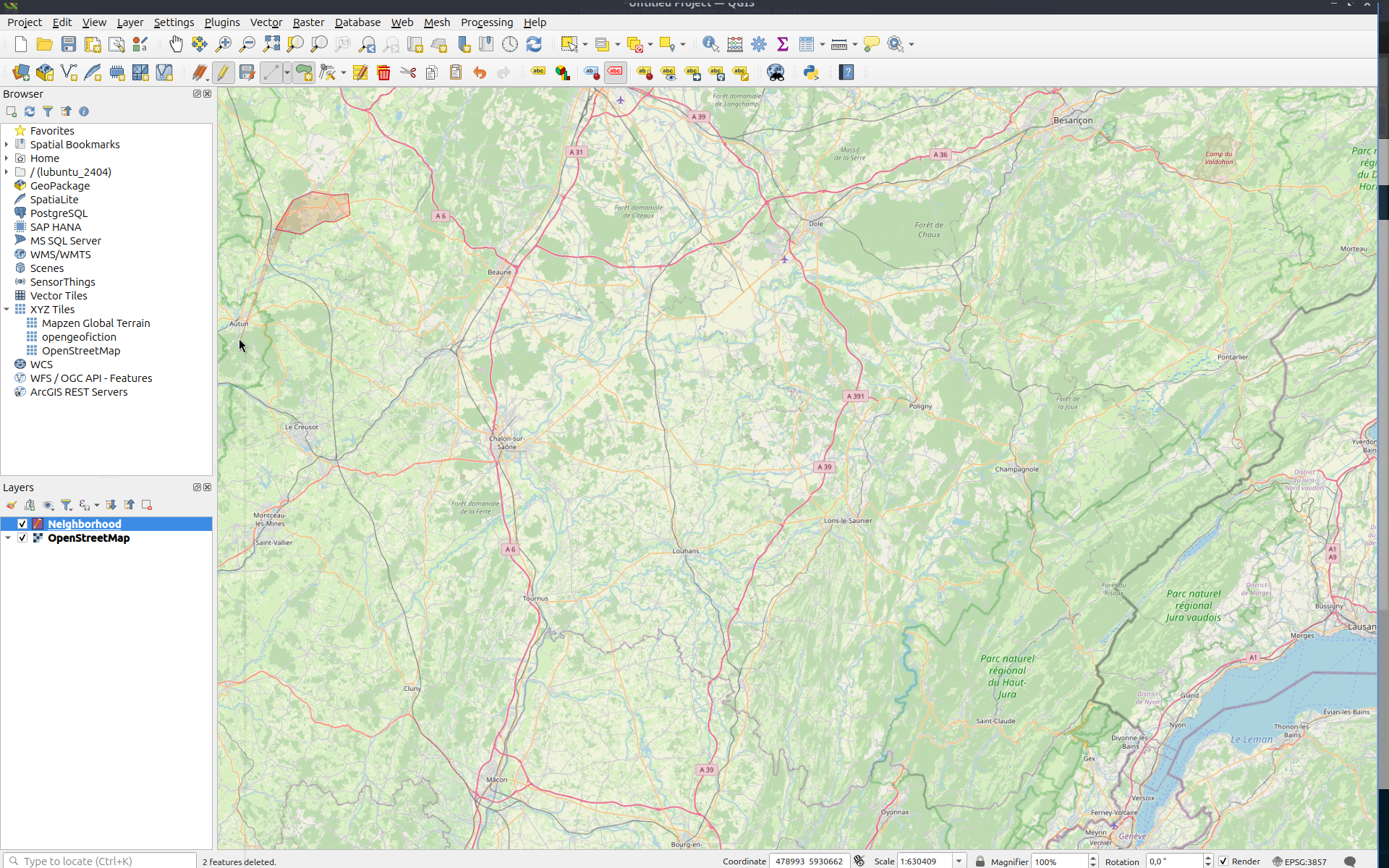The image size is (1389, 868).
Task: Toggle visibility of OpenStreetMap layer
Action: 22,538
